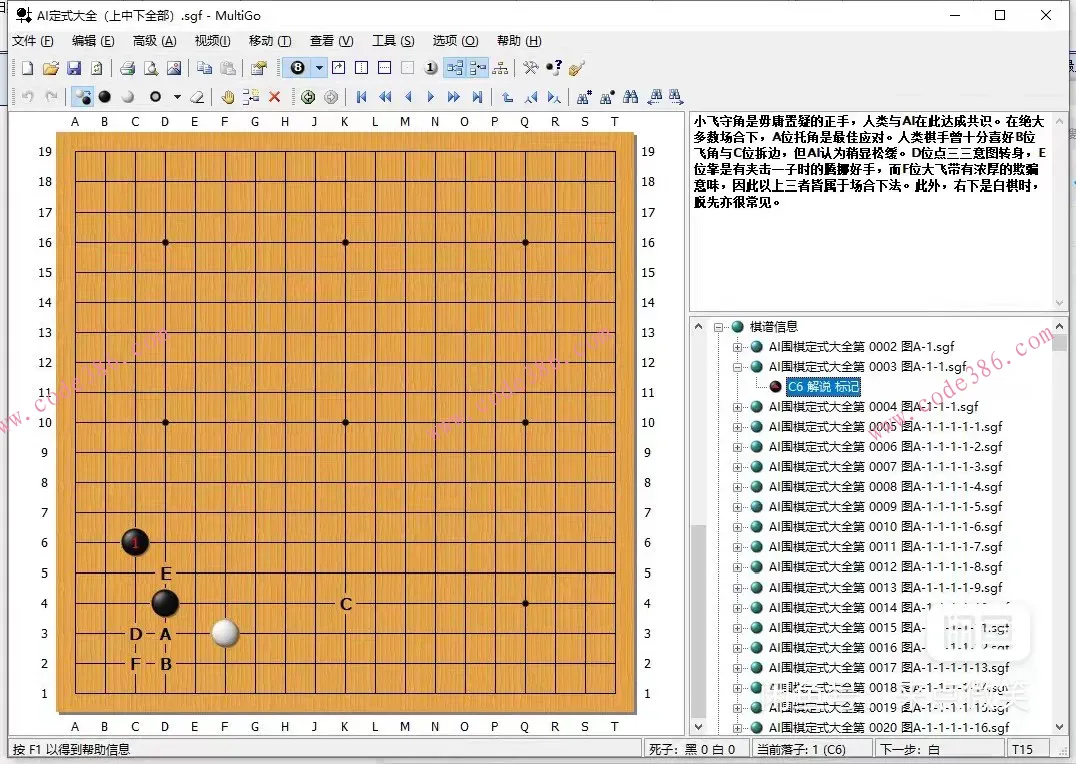Open the 查看 (V) menu
The height and width of the screenshot is (764, 1076).
[331, 41]
